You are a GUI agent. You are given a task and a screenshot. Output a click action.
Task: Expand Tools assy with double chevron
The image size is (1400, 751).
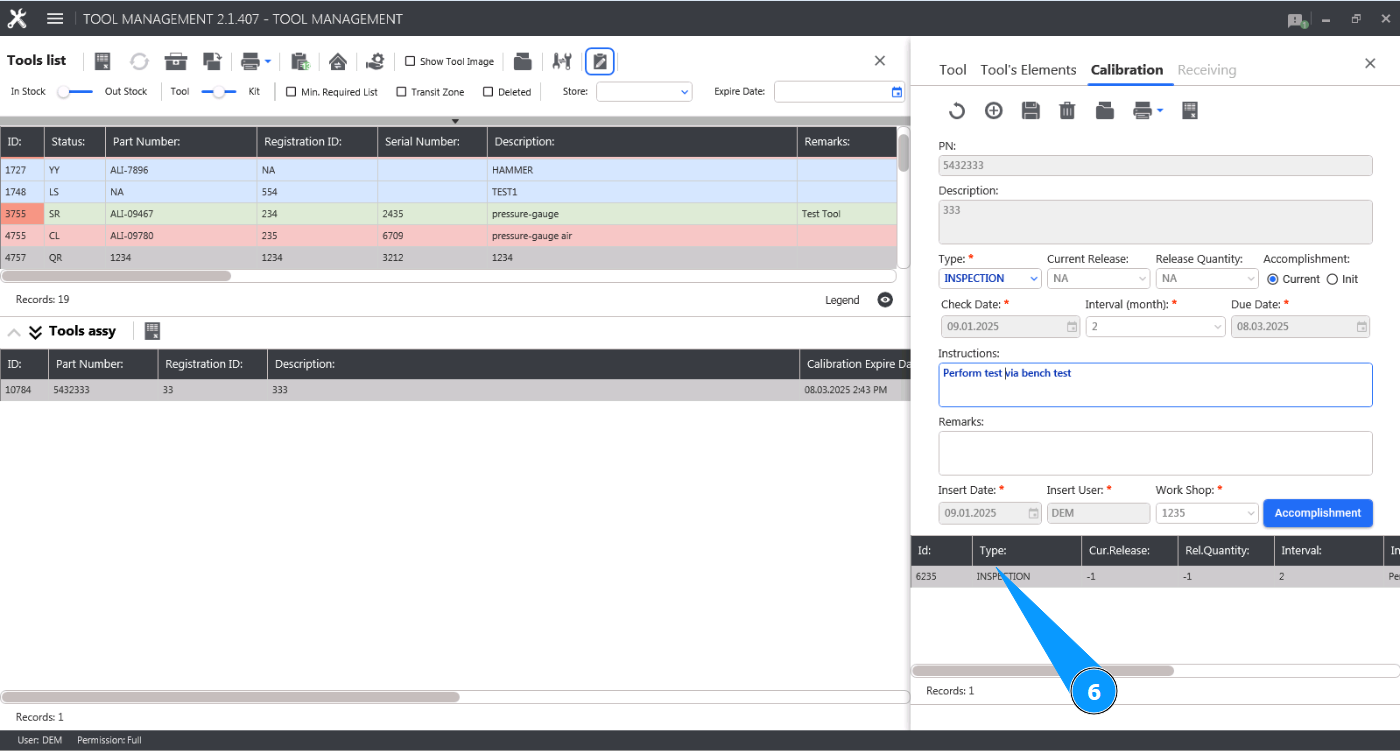pos(36,332)
